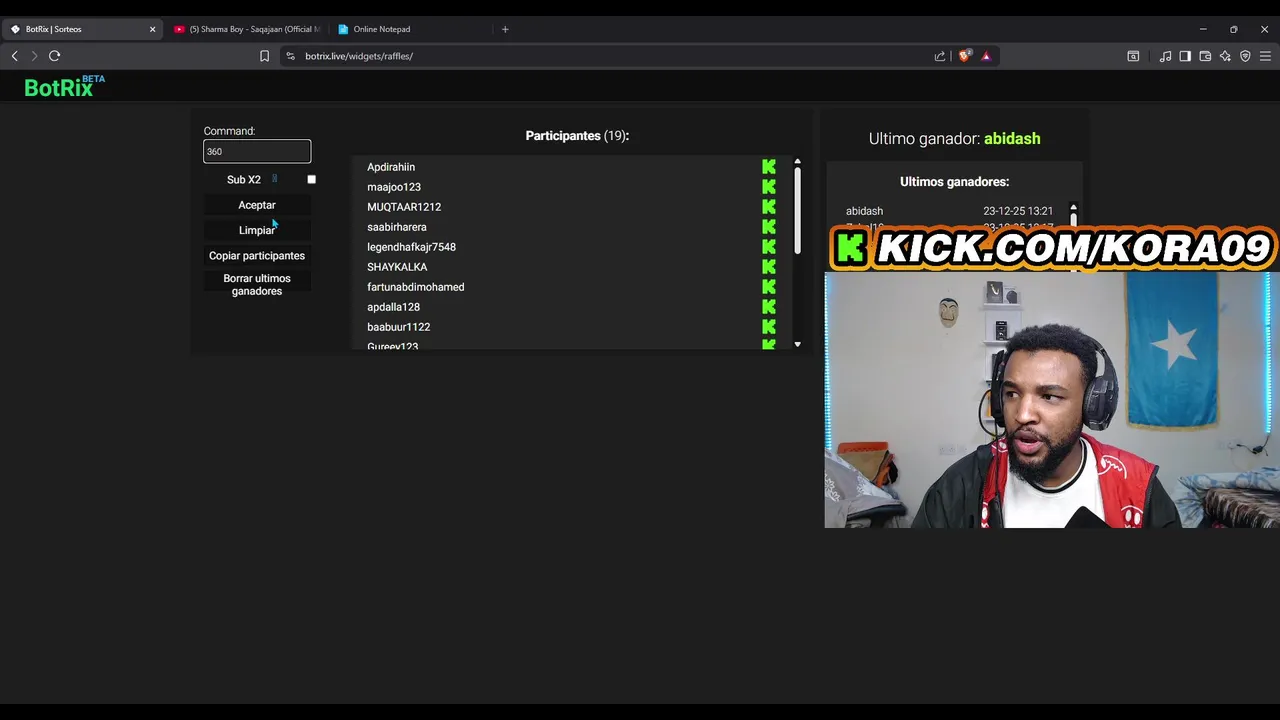1280x720 pixels.
Task: Click Copiar participantes button
Action: (257, 256)
